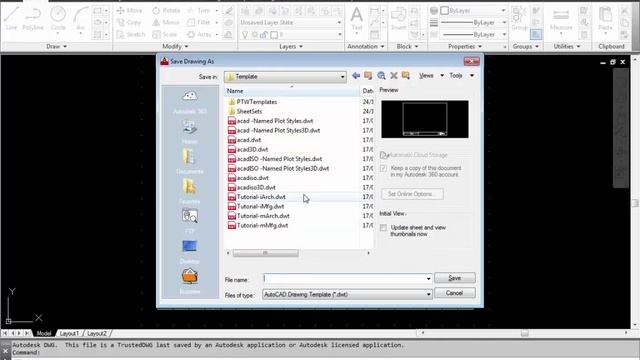The image size is (640, 360).
Task: Click the Search the Web icon
Action: 381,76
